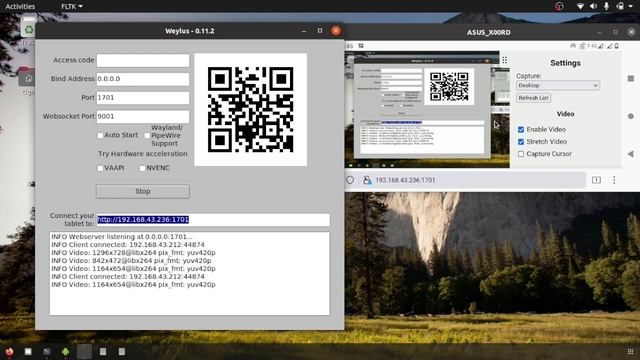
Task: Open Firefox from the bottom taskbar
Action: 9,351
